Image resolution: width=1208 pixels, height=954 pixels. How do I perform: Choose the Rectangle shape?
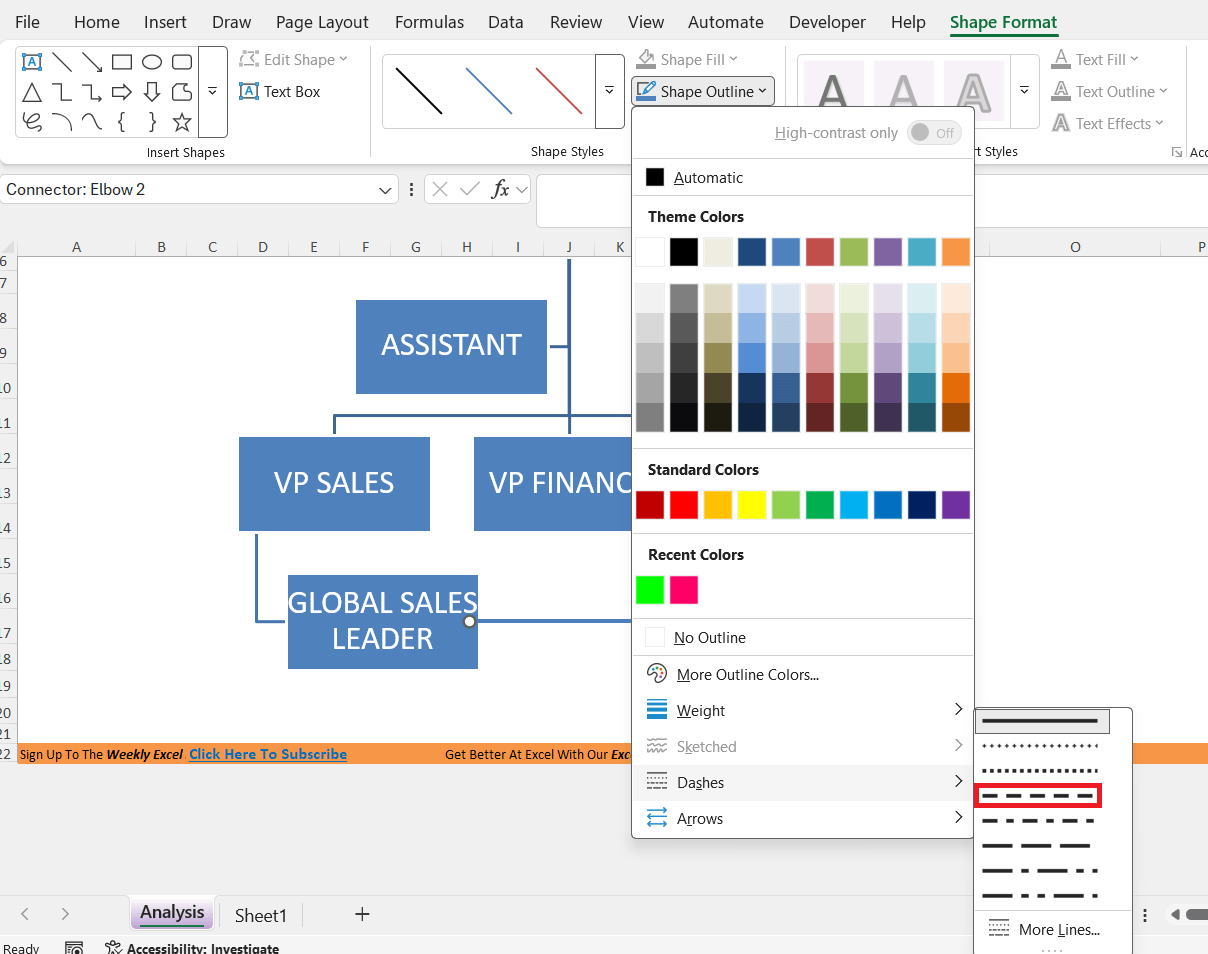pyautogui.click(x=122, y=62)
